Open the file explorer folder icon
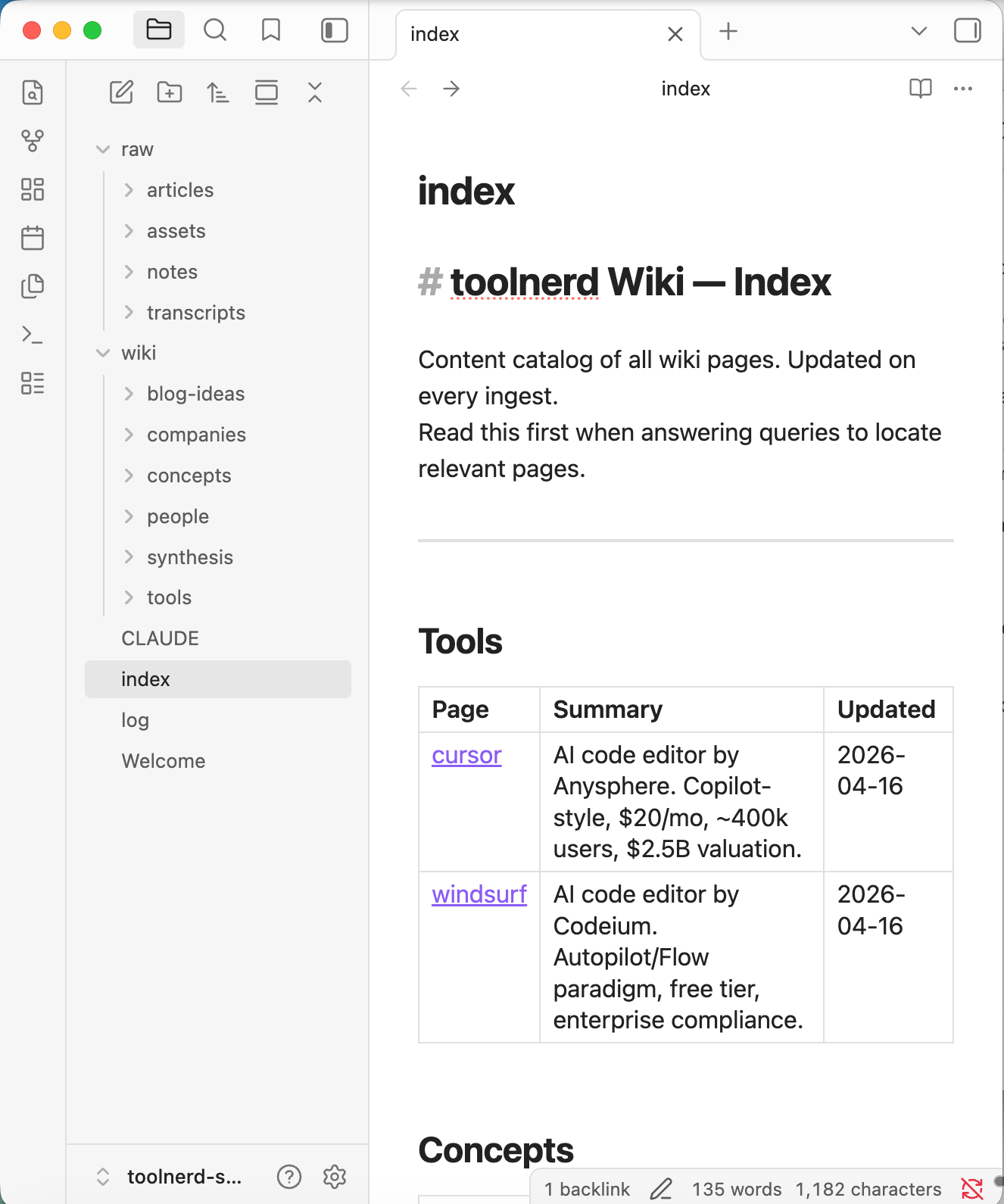This screenshot has height=1204, width=1004. [x=159, y=30]
